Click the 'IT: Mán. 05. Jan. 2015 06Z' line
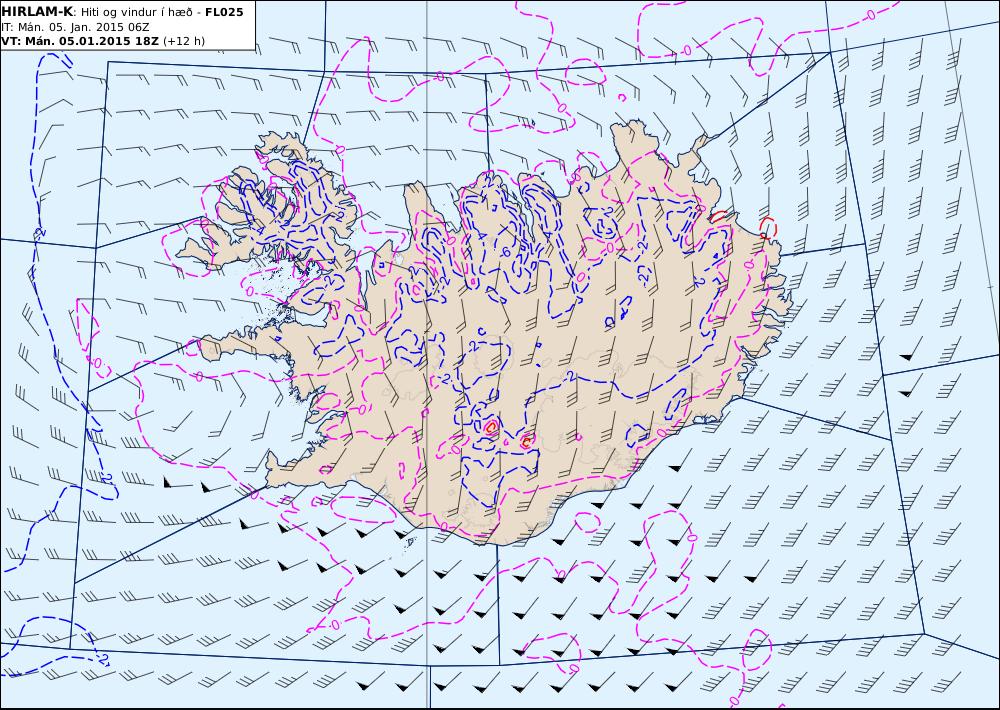 point(75,27)
